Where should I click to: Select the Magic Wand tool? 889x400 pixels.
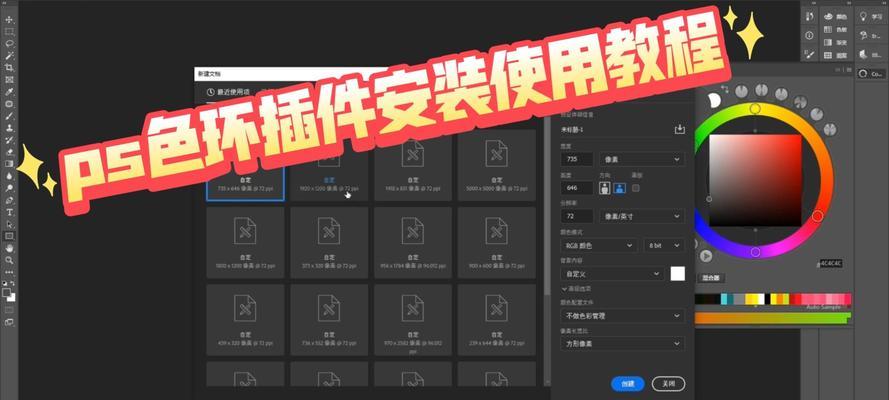10,56
